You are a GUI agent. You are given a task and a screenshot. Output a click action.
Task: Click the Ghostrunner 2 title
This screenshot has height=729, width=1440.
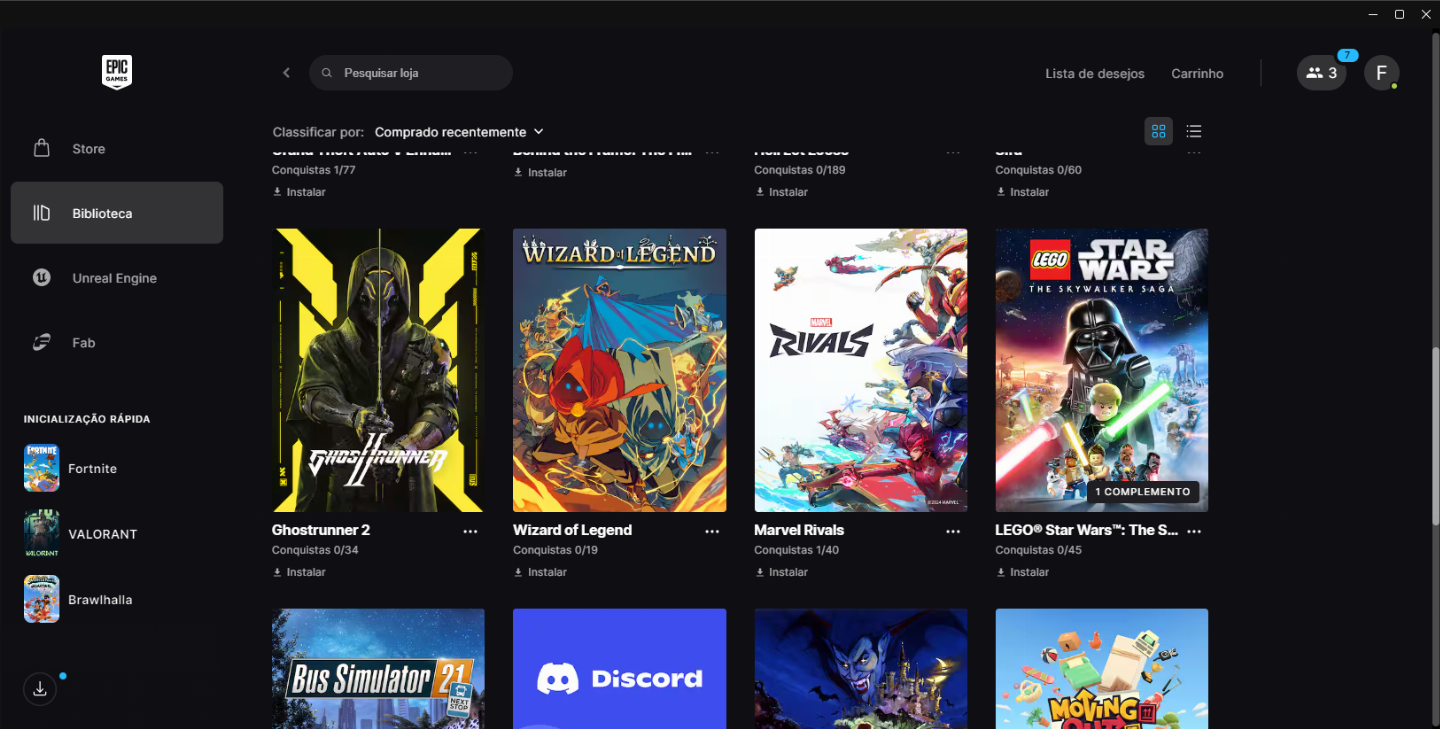[321, 530]
